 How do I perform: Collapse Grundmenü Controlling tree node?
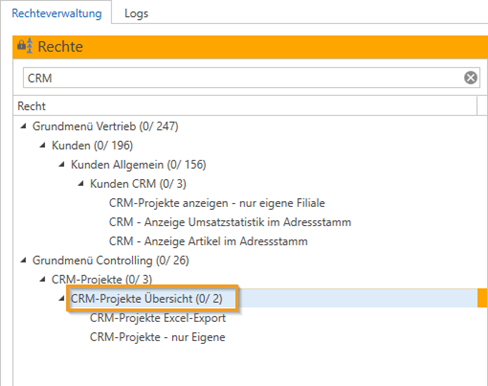23,260
